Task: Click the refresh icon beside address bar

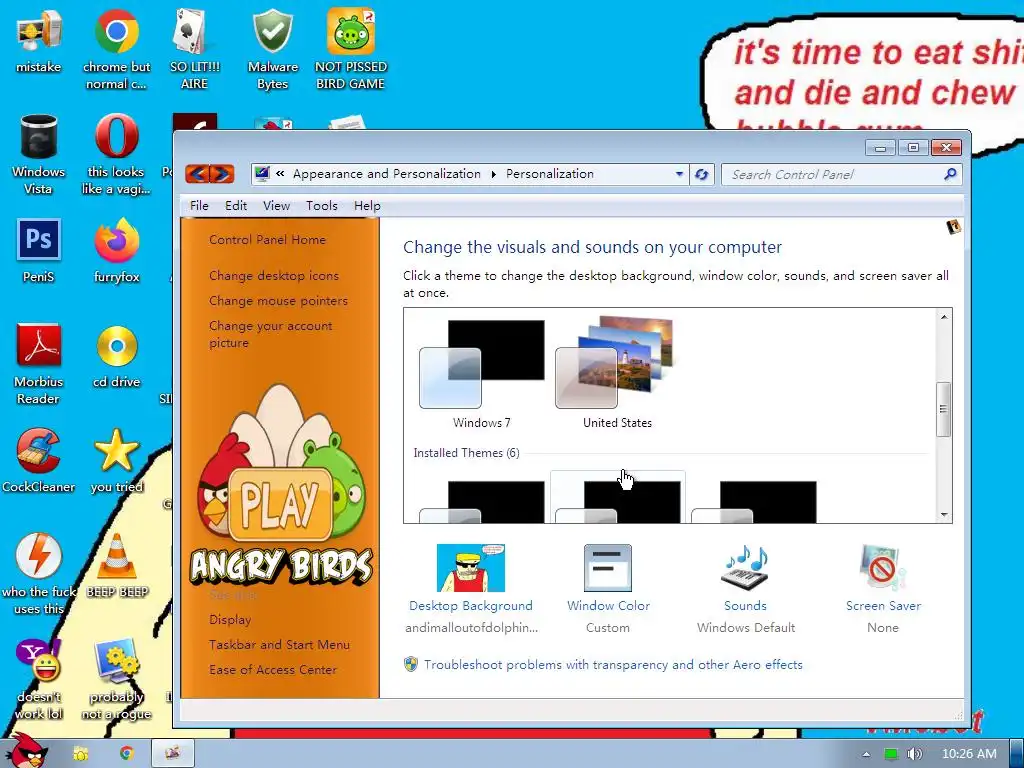Action: (701, 174)
